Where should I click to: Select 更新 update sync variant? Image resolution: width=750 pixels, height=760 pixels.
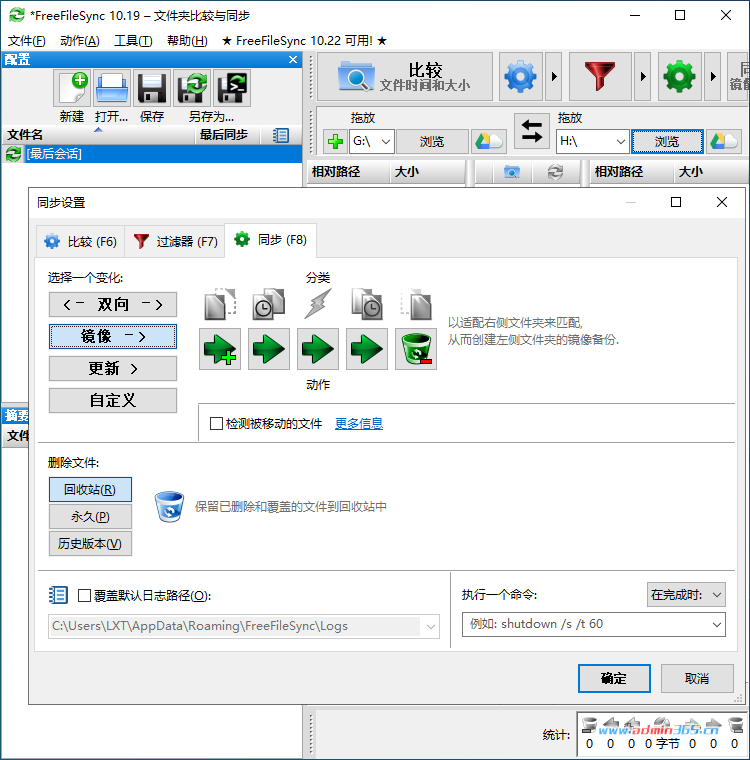[113, 369]
